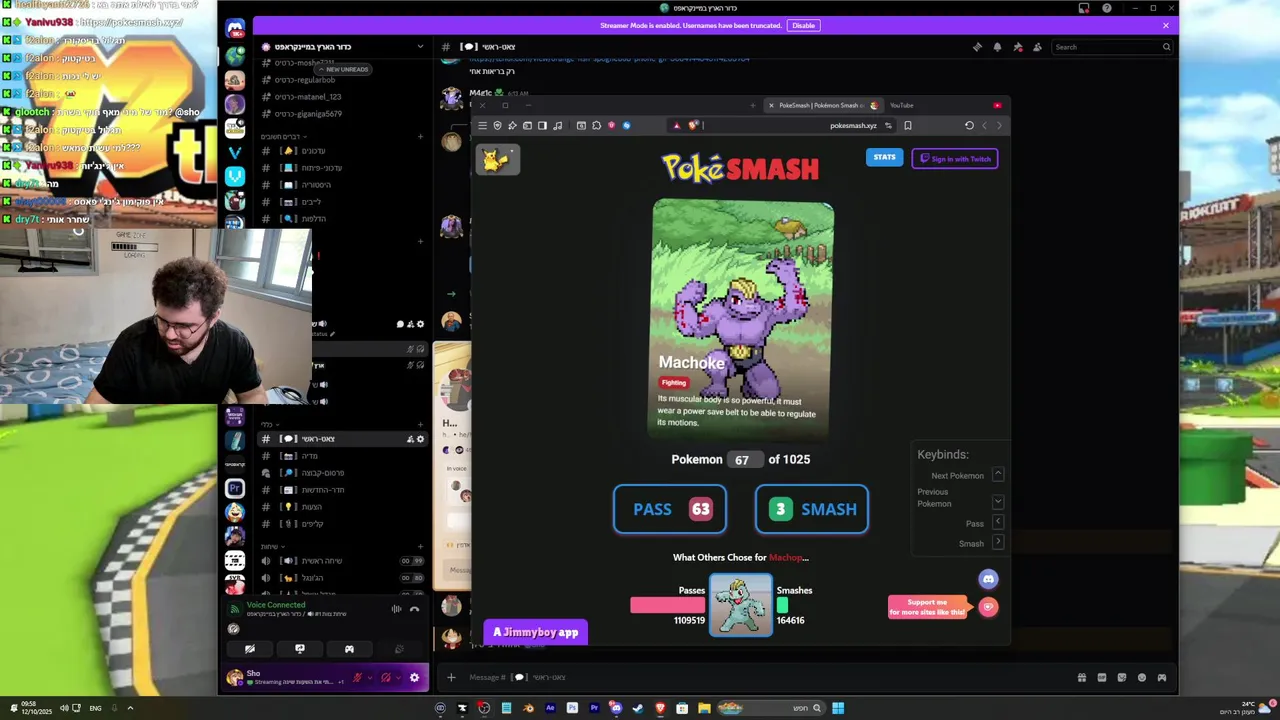The width and height of the screenshot is (1280, 720).
Task: Open Discord notification bell in header
Action: pyautogui.click(x=997, y=47)
